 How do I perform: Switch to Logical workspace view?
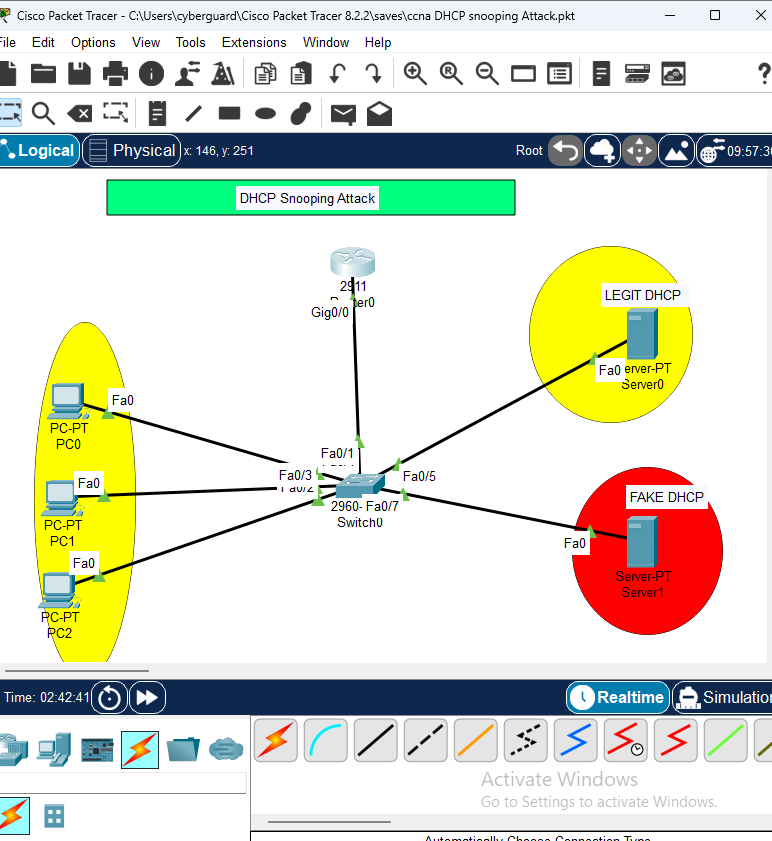point(39,151)
